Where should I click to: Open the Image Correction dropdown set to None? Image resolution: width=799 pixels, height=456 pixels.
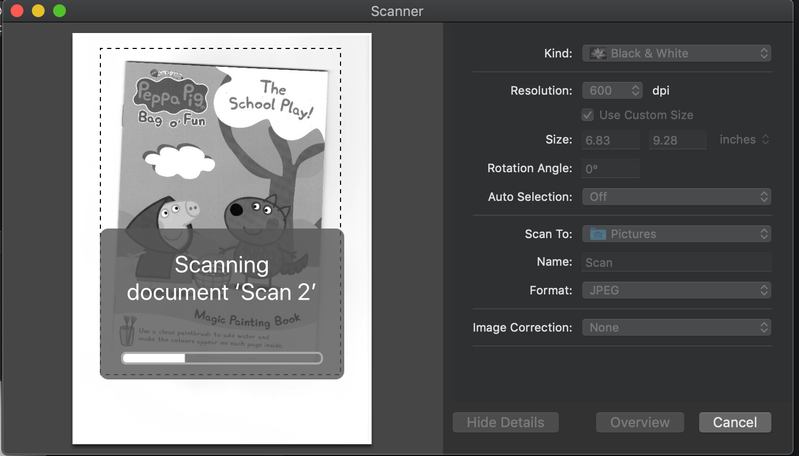(676, 328)
